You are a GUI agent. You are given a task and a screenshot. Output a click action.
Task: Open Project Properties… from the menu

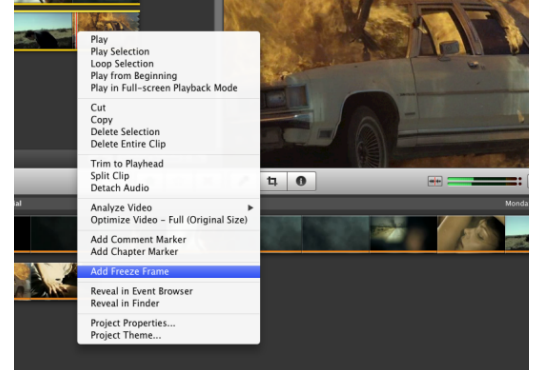pos(168,323)
